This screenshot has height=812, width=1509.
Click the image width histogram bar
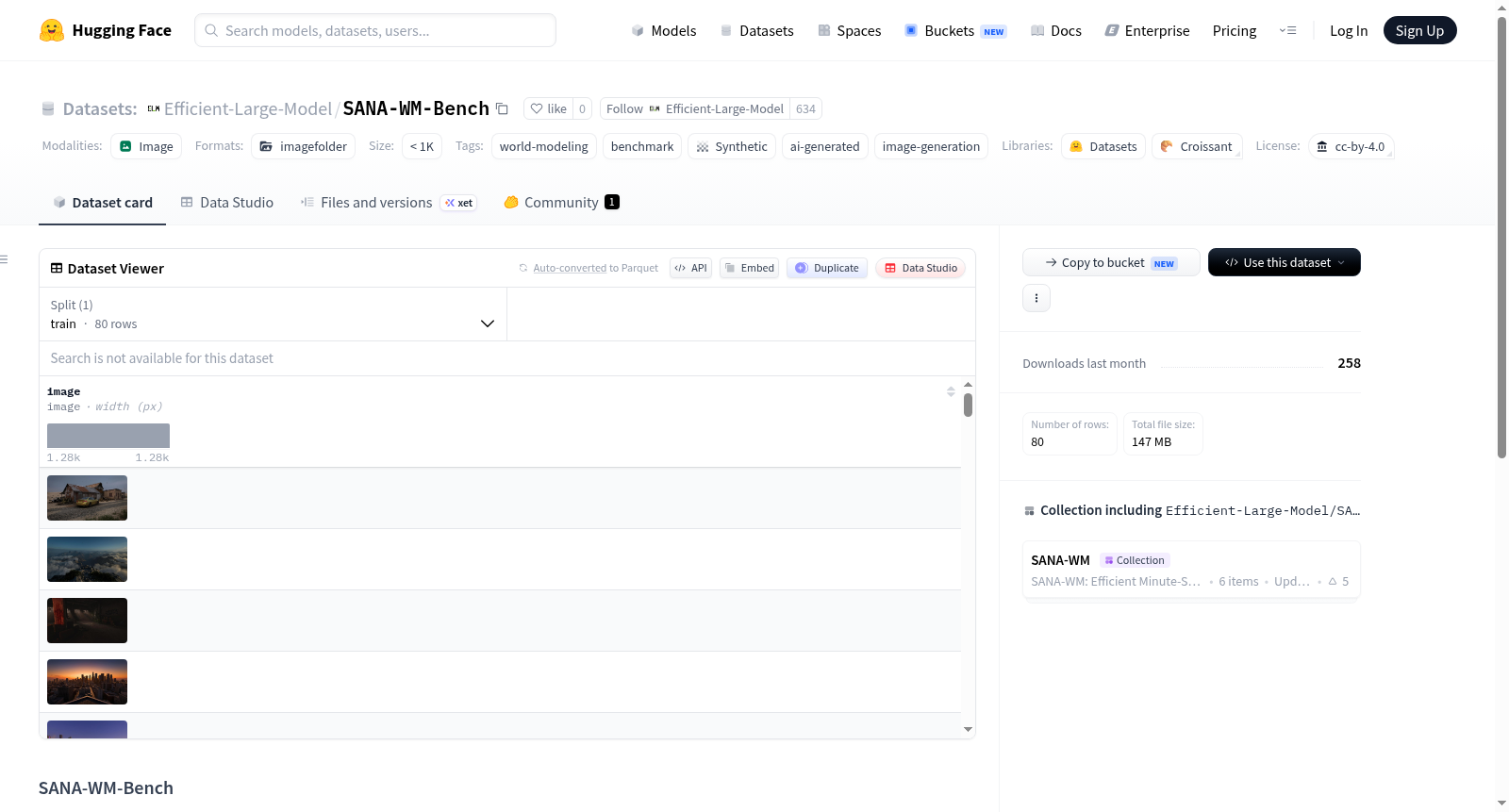[108, 436]
